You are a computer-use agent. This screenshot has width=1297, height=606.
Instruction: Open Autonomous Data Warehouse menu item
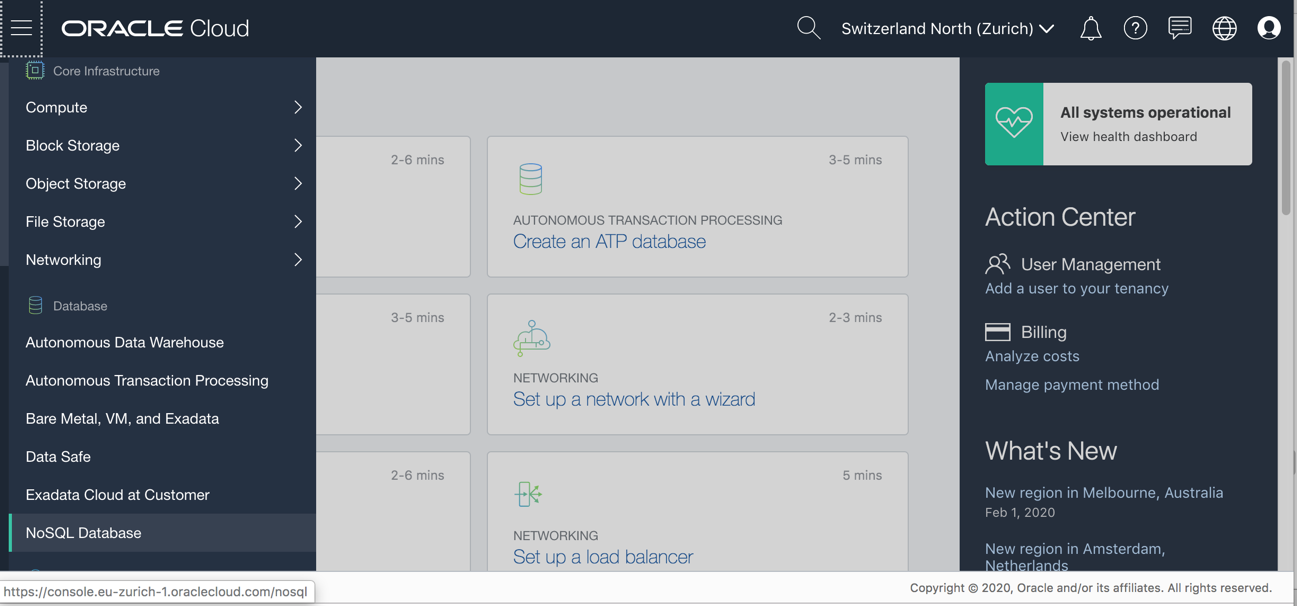click(x=125, y=342)
